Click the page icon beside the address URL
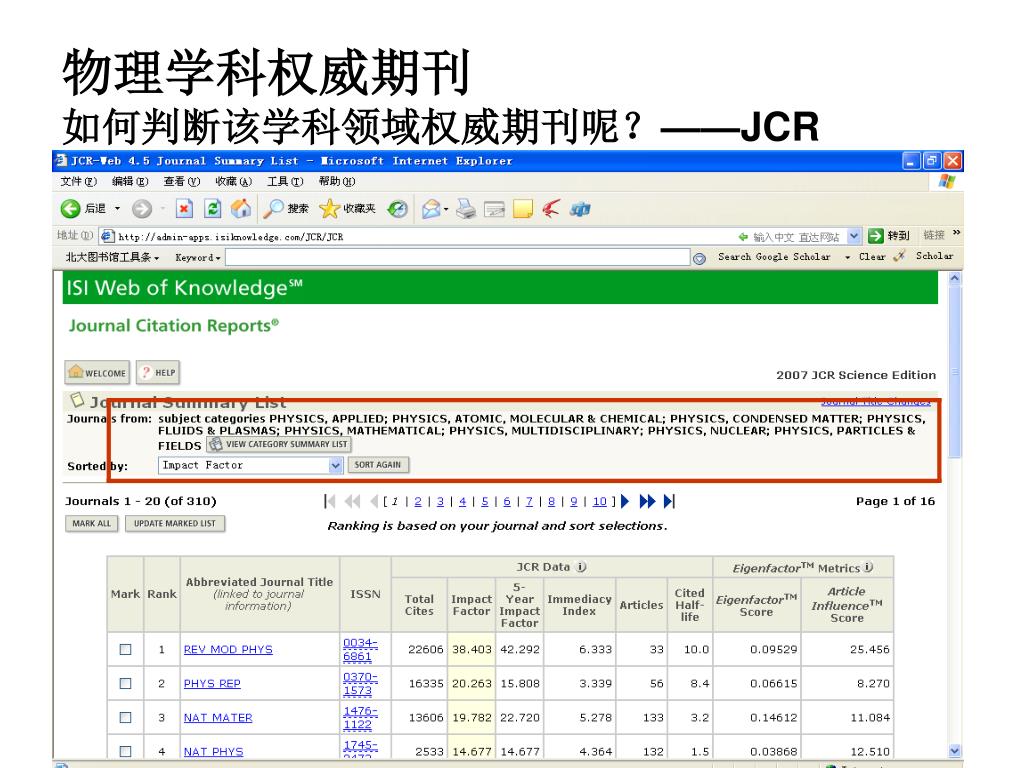1024x768 pixels. click(108, 236)
